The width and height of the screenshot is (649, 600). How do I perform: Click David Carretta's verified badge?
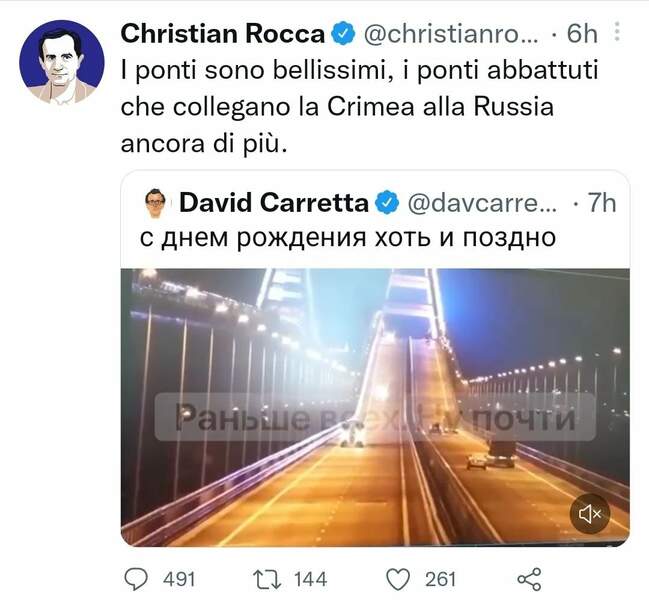pos(386,203)
